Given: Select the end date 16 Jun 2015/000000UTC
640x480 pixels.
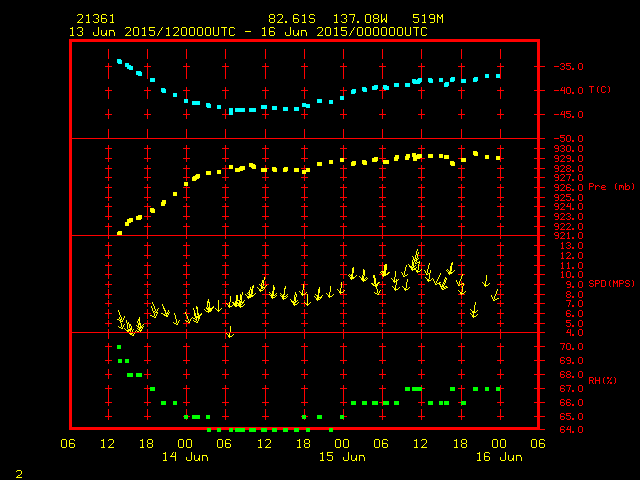Looking at the screenshot, I should [350, 32].
